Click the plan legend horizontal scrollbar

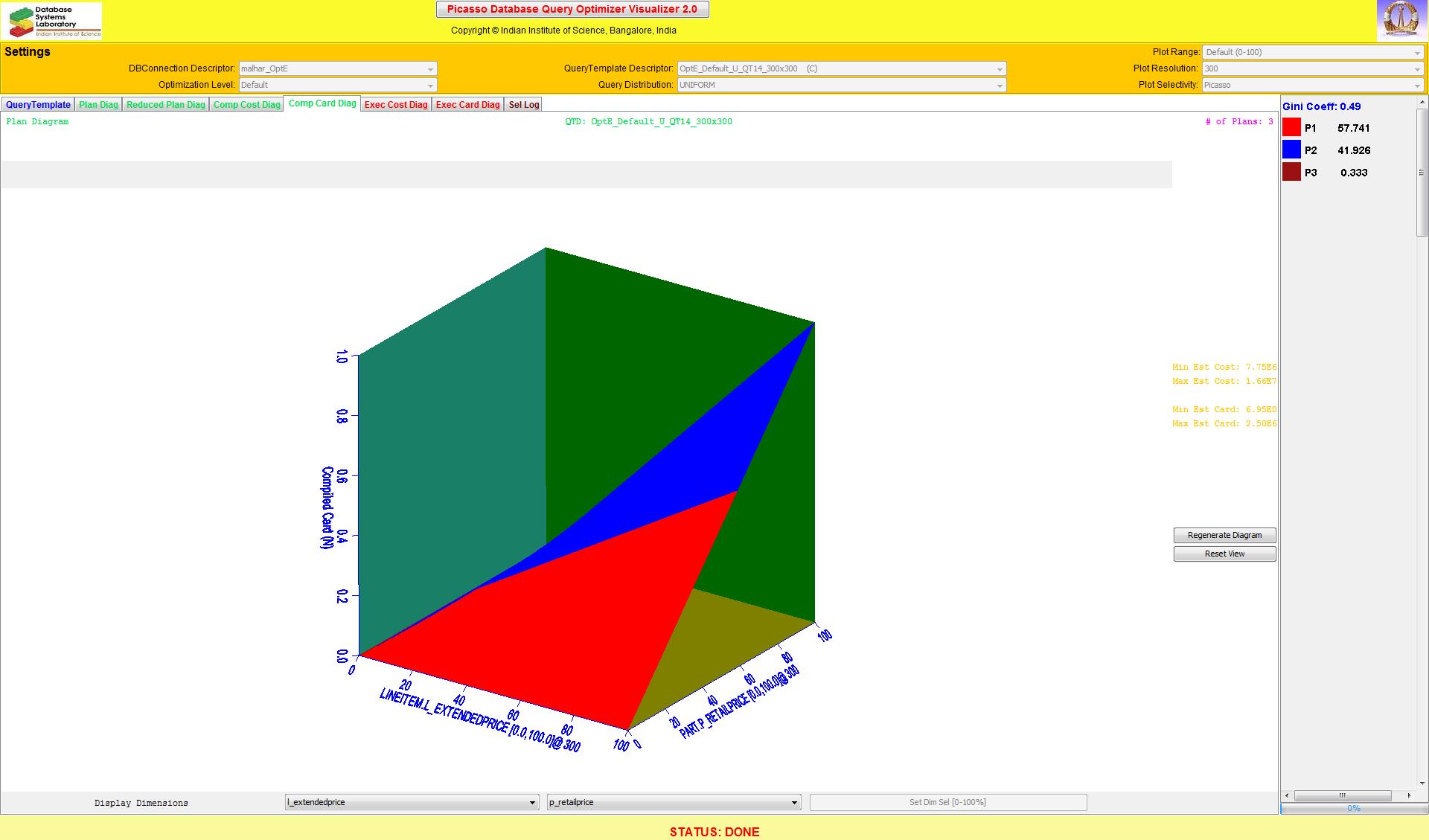1343,795
